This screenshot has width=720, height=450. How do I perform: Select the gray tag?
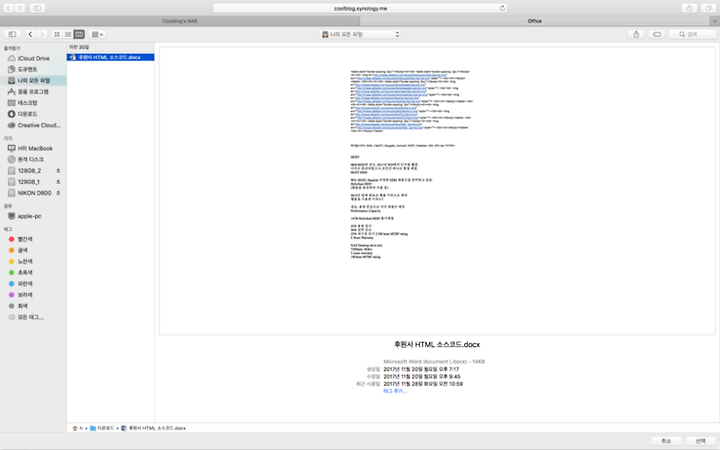click(x=33, y=306)
